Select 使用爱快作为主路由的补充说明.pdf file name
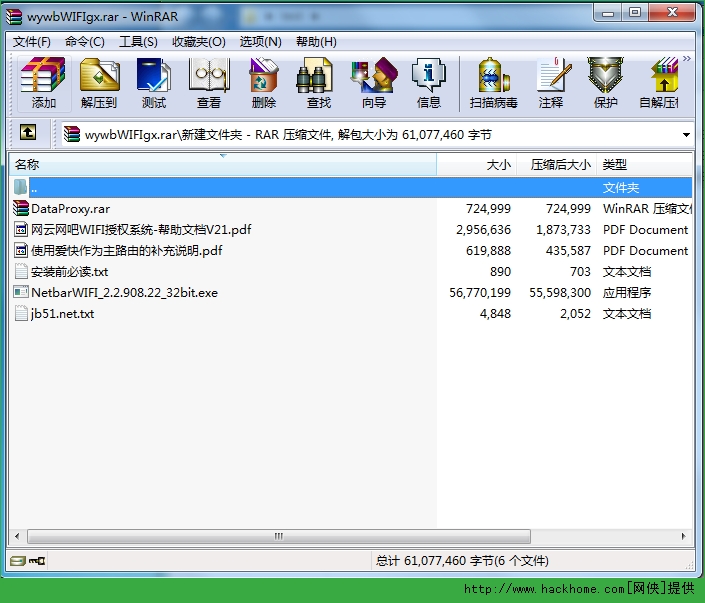The width and height of the screenshot is (705, 603). [x=127, y=250]
